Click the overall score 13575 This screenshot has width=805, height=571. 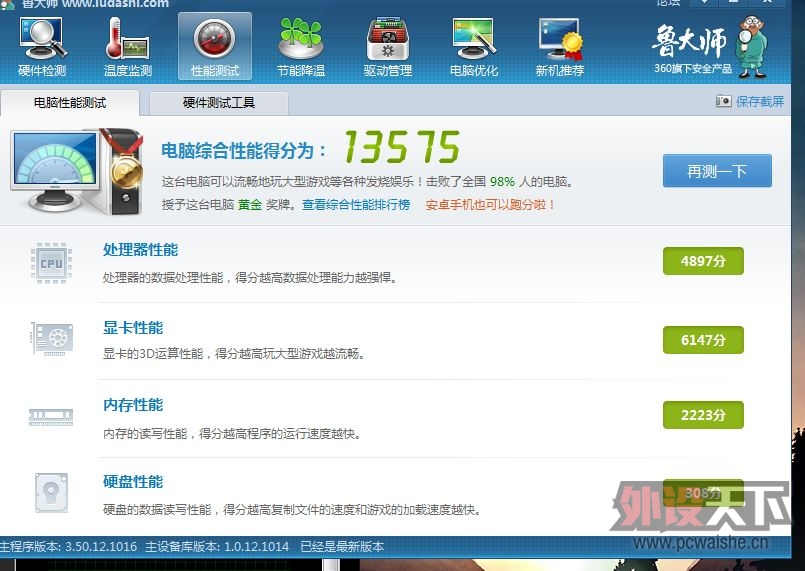point(401,147)
